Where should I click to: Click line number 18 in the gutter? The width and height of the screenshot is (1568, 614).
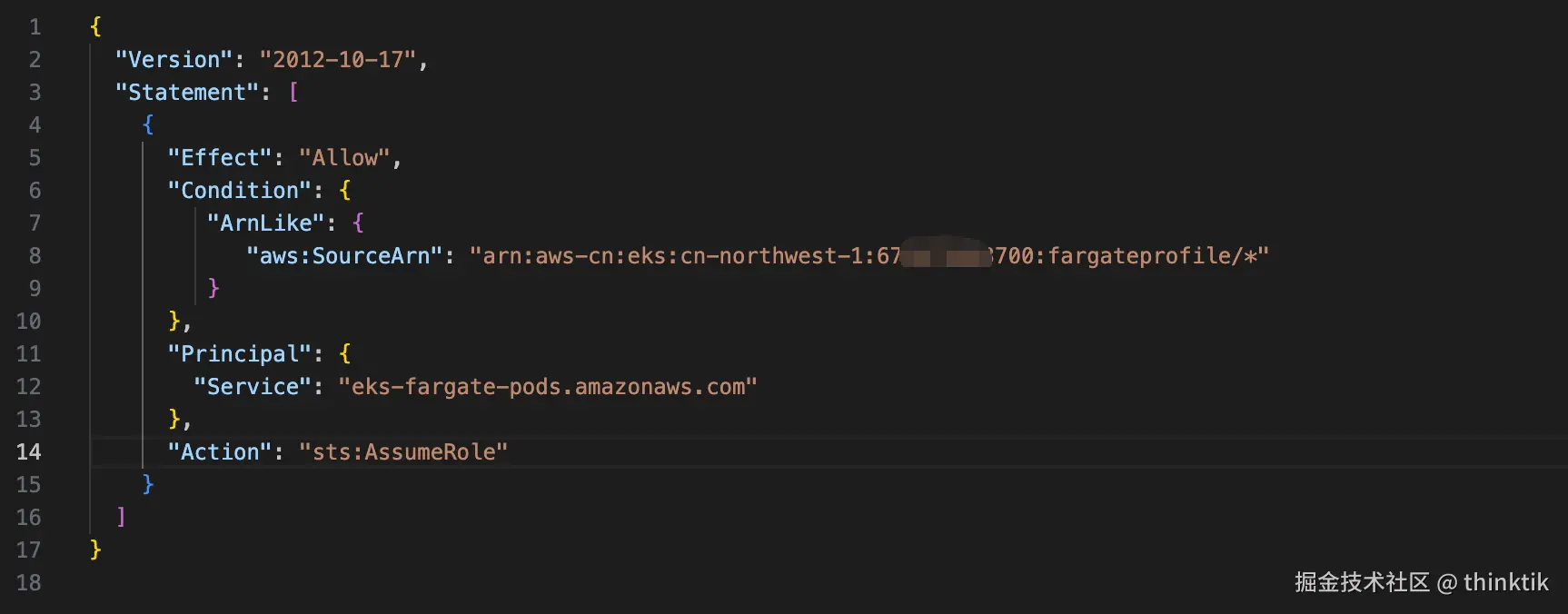[28, 582]
